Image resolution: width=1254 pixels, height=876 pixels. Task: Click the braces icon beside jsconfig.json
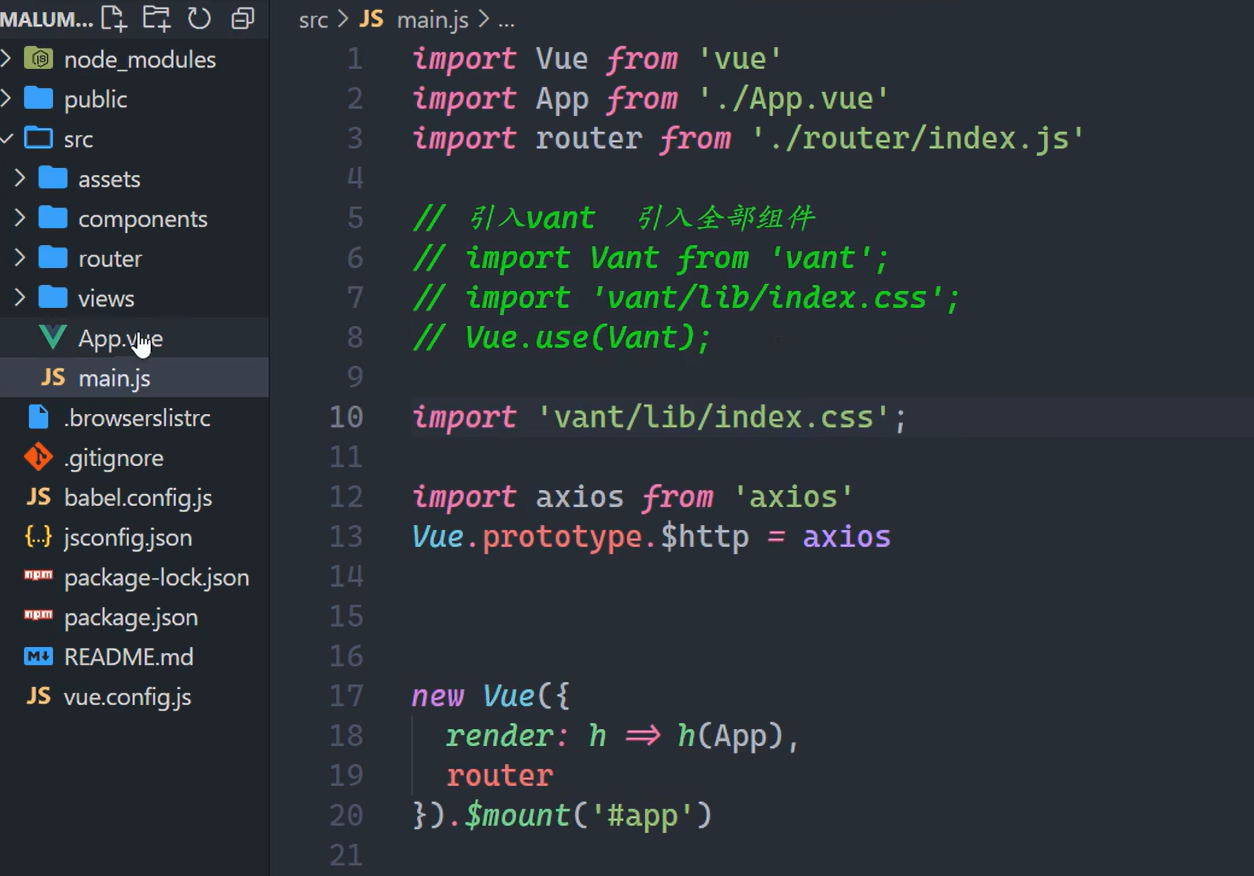pos(38,537)
